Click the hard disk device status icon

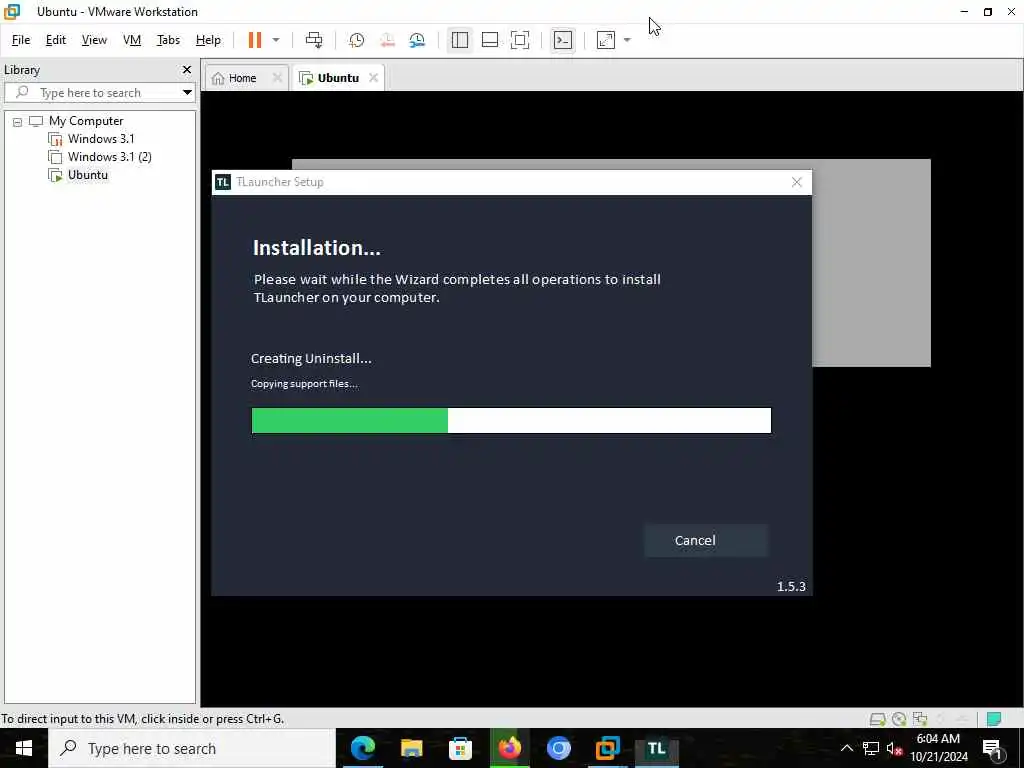pos(877,719)
